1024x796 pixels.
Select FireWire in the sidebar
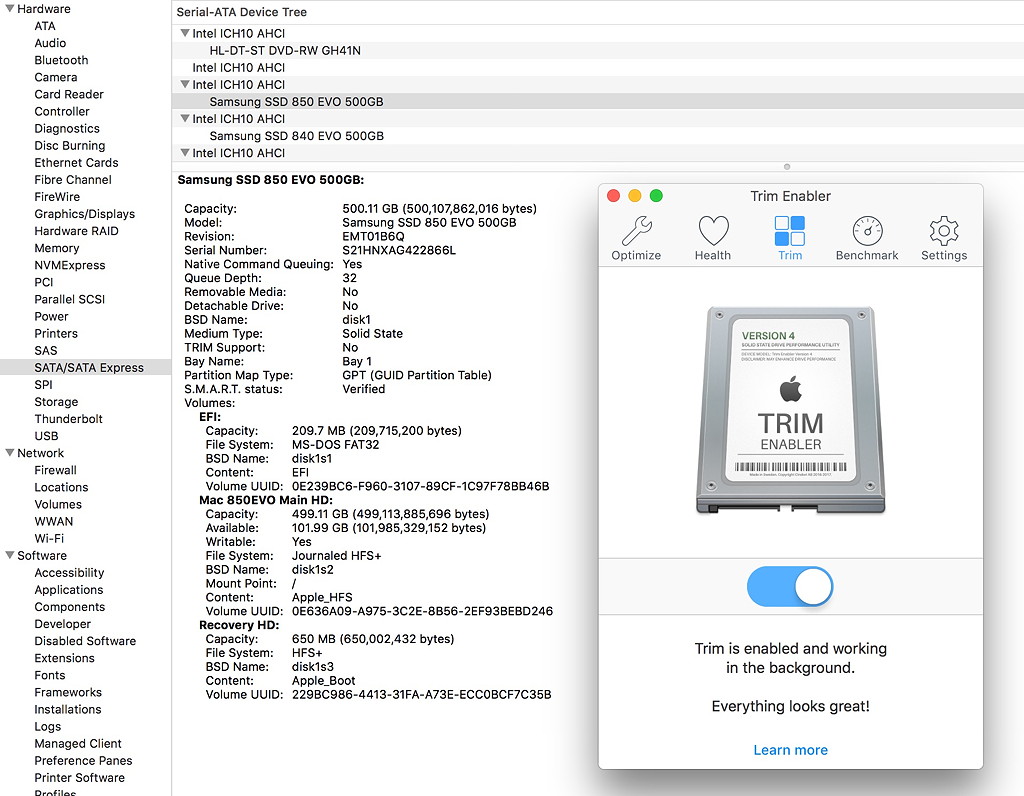coord(57,197)
